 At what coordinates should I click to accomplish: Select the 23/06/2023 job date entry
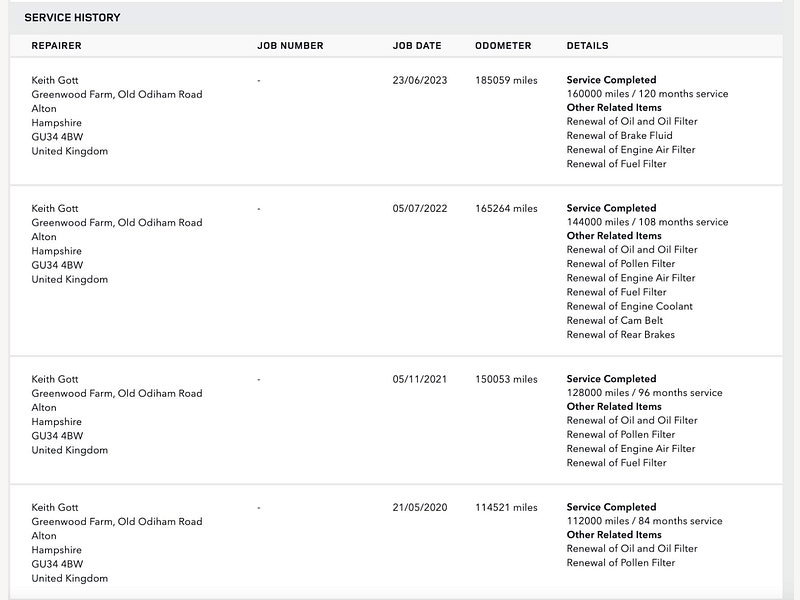click(x=420, y=81)
